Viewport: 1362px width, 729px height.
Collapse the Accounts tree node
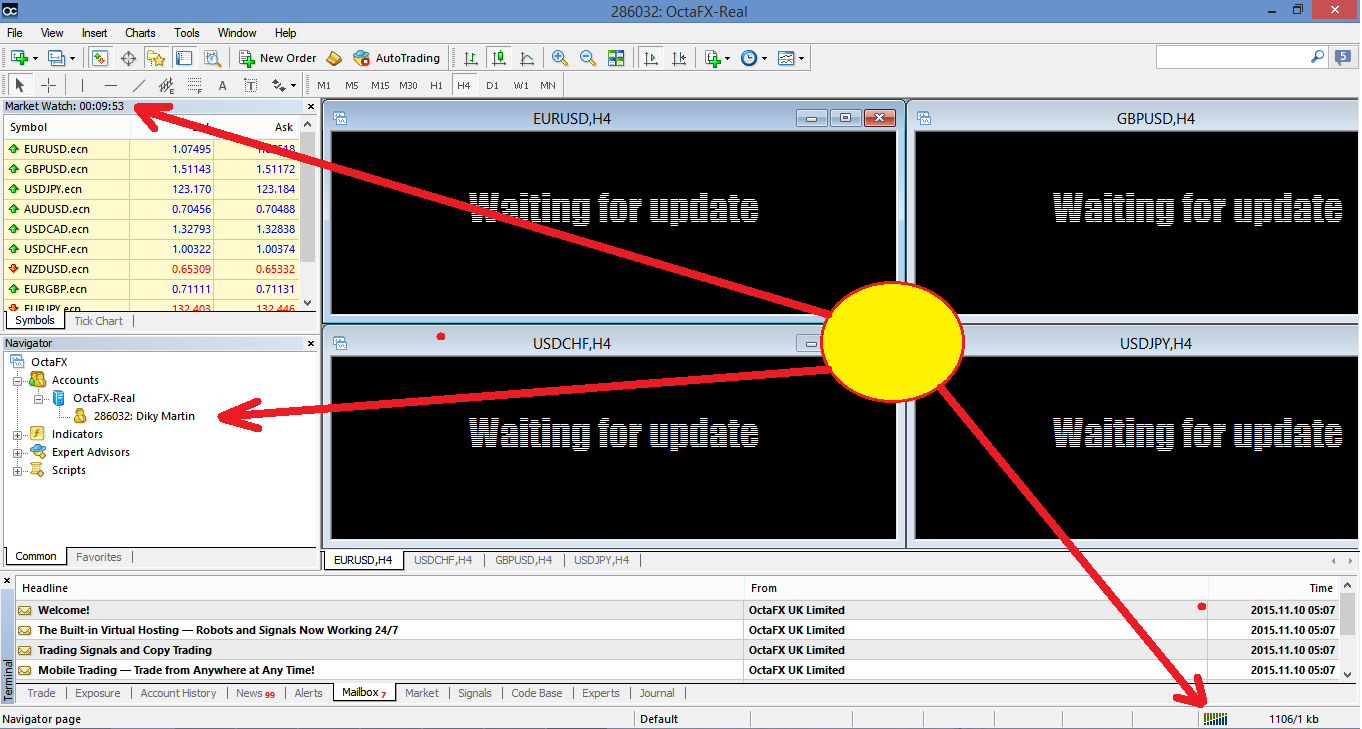tap(18, 379)
